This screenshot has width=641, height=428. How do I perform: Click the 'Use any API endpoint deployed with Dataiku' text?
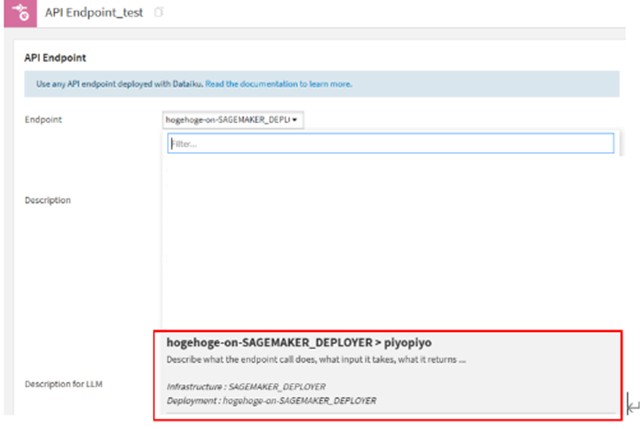tap(119, 84)
